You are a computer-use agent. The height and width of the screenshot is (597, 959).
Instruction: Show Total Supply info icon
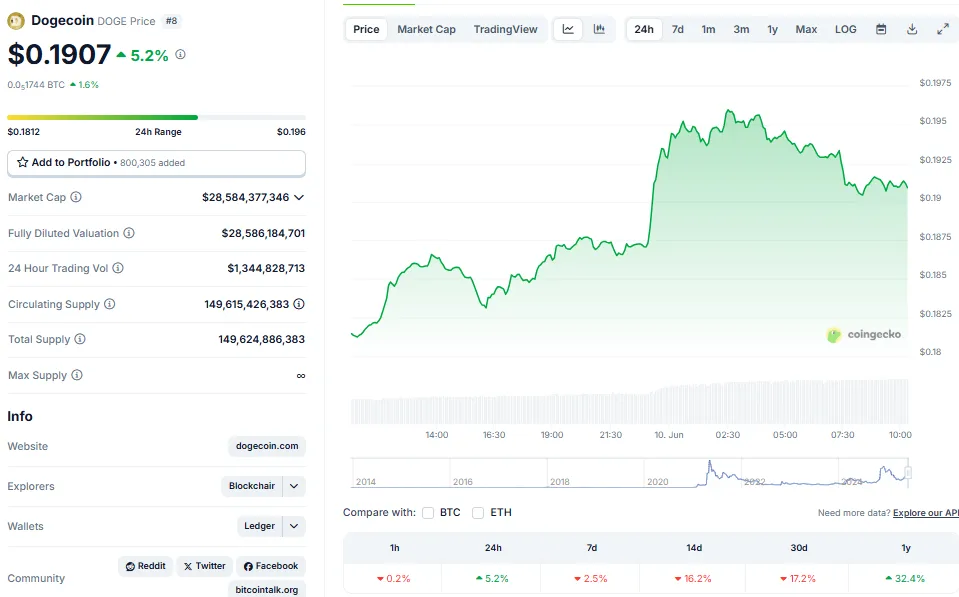point(80,339)
